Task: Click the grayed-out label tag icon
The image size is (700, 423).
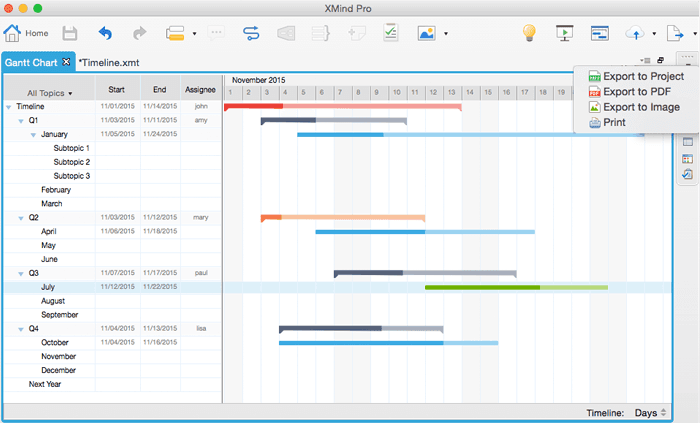Action: pos(356,33)
